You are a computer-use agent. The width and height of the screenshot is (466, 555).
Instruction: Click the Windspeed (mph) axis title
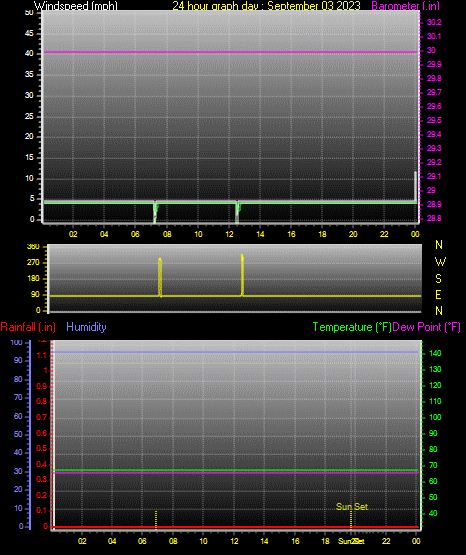point(75,6)
